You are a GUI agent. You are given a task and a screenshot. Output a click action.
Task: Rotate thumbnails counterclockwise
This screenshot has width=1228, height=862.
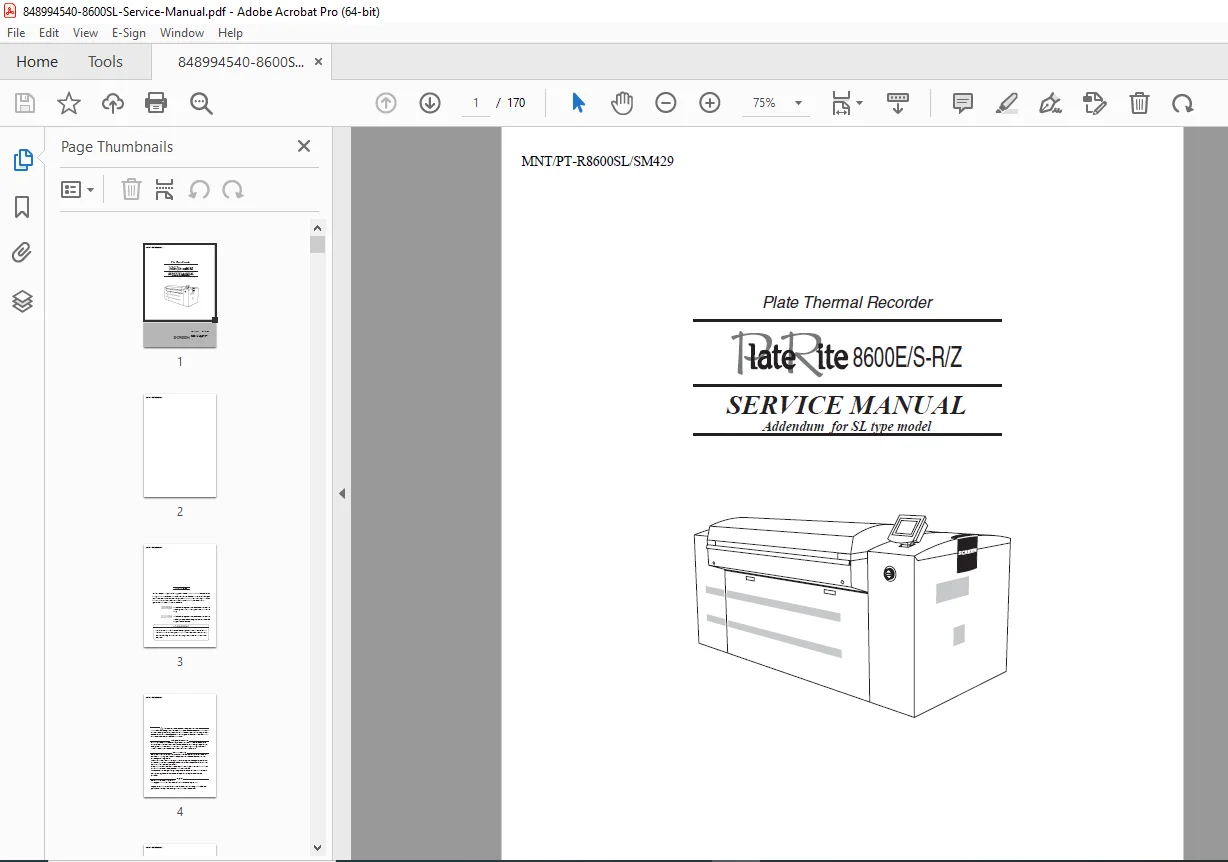(199, 189)
